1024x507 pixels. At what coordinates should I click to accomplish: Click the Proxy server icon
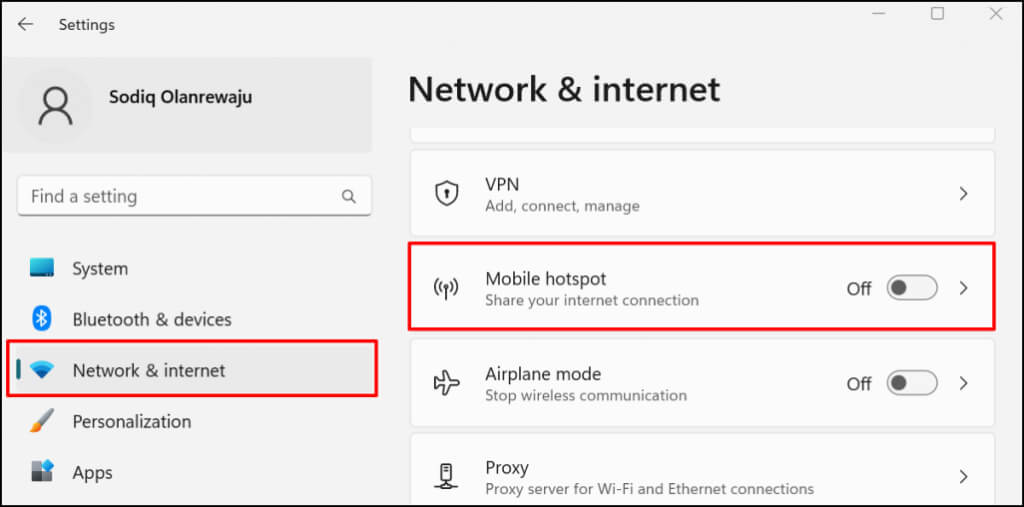pos(446,477)
